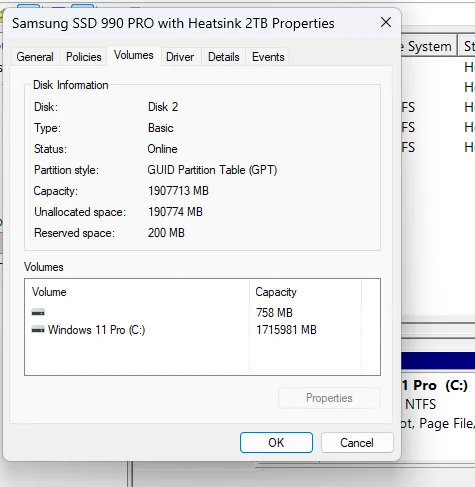This screenshot has height=487, width=475.
Task: Click the Unallocated space label
Action: pyautogui.click(x=80, y=212)
